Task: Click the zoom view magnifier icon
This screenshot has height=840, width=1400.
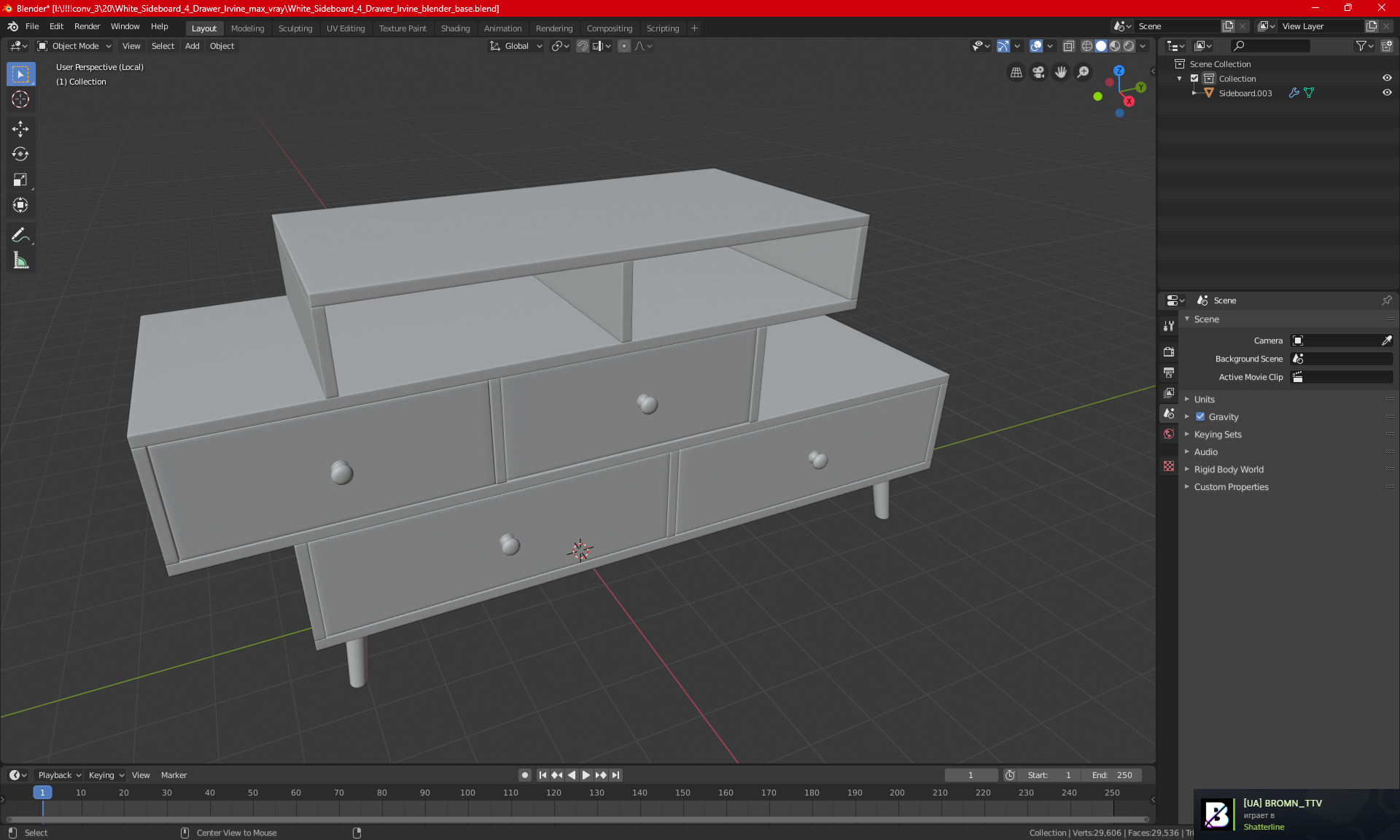Action: [x=1084, y=72]
